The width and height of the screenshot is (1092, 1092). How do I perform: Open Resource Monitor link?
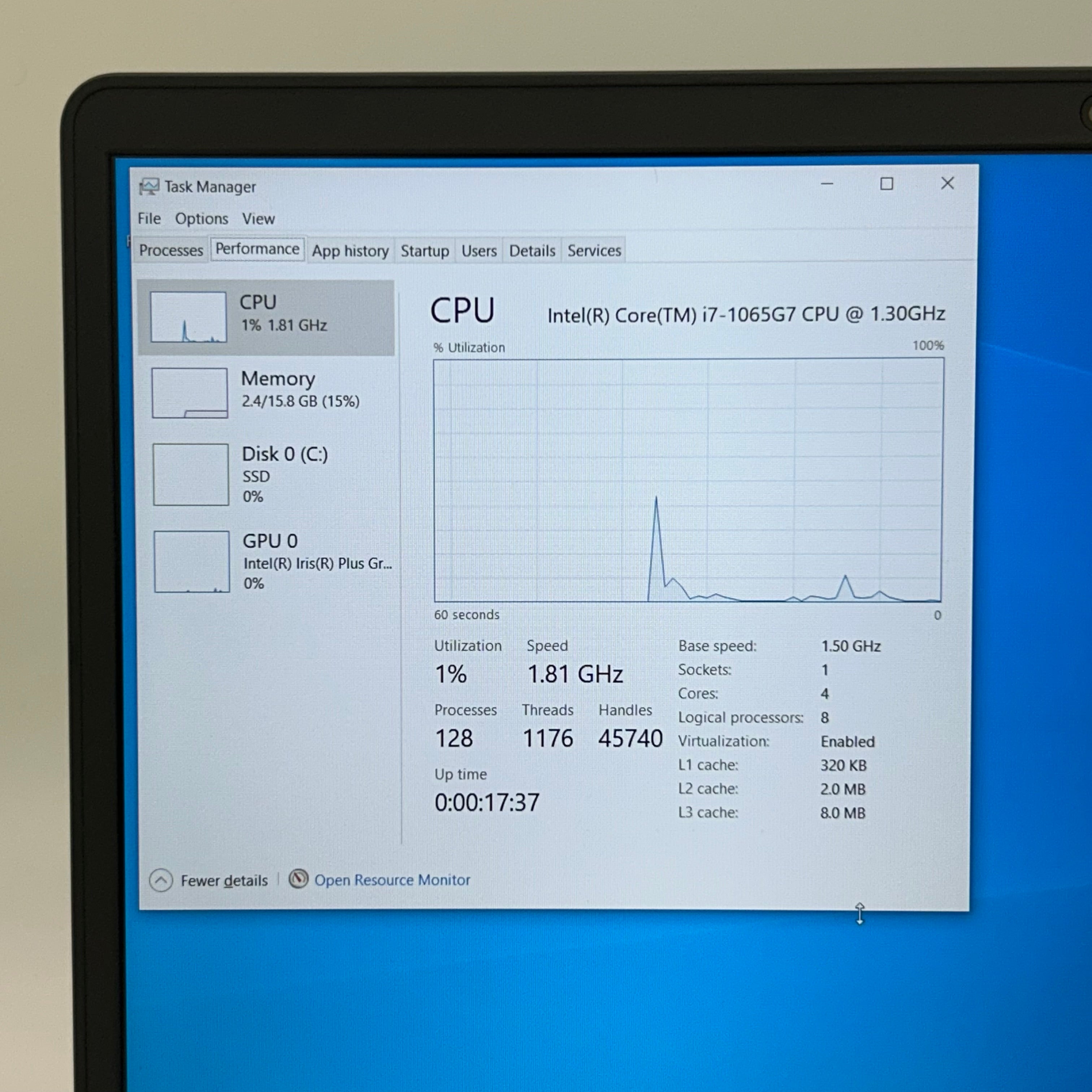[392, 880]
